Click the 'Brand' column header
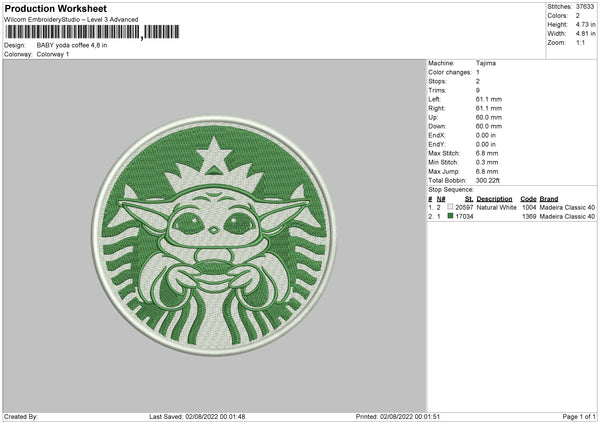This screenshot has height=424, width=600. (x=549, y=199)
